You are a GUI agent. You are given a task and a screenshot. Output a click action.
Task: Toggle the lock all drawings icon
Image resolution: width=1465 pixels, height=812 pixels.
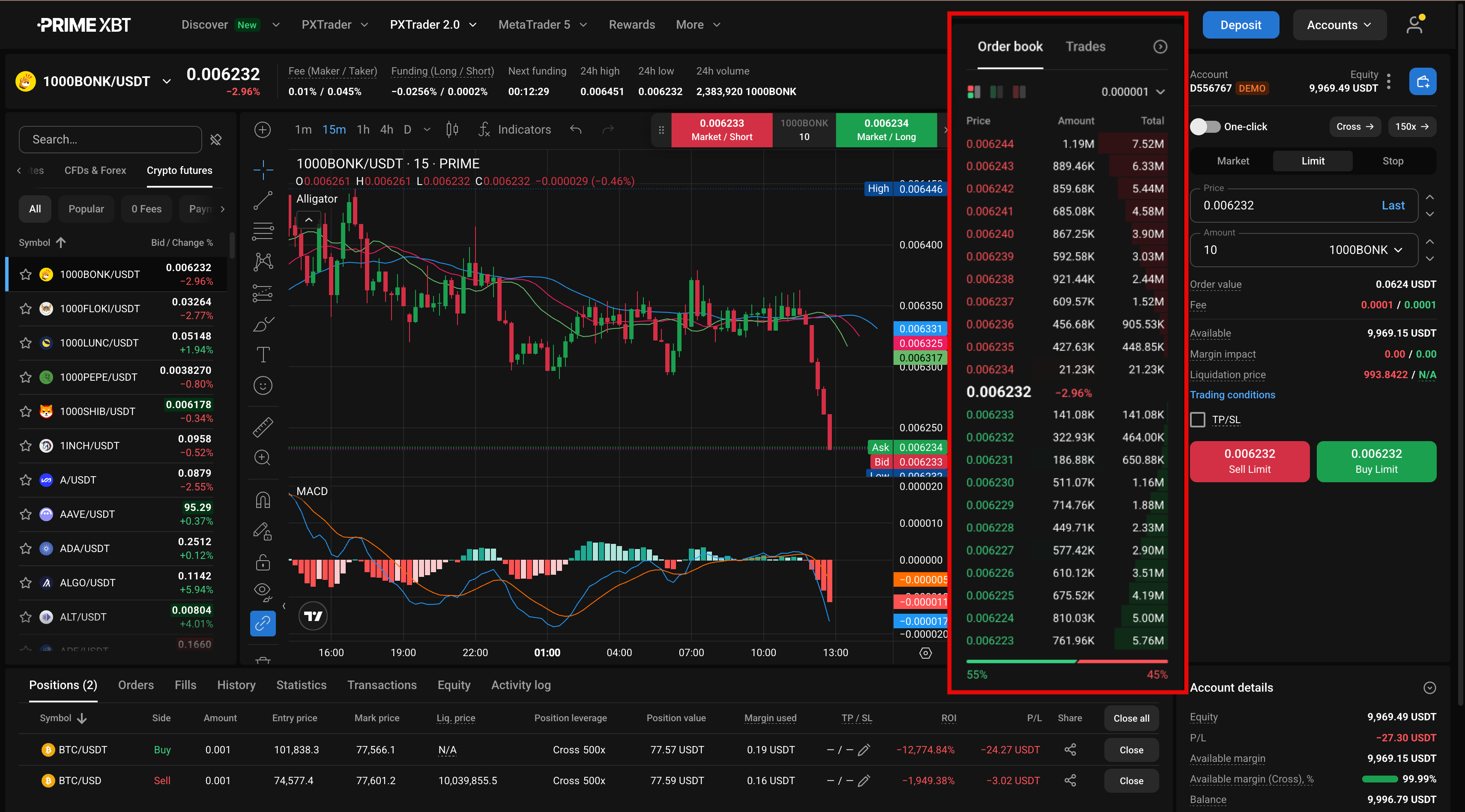click(263, 562)
